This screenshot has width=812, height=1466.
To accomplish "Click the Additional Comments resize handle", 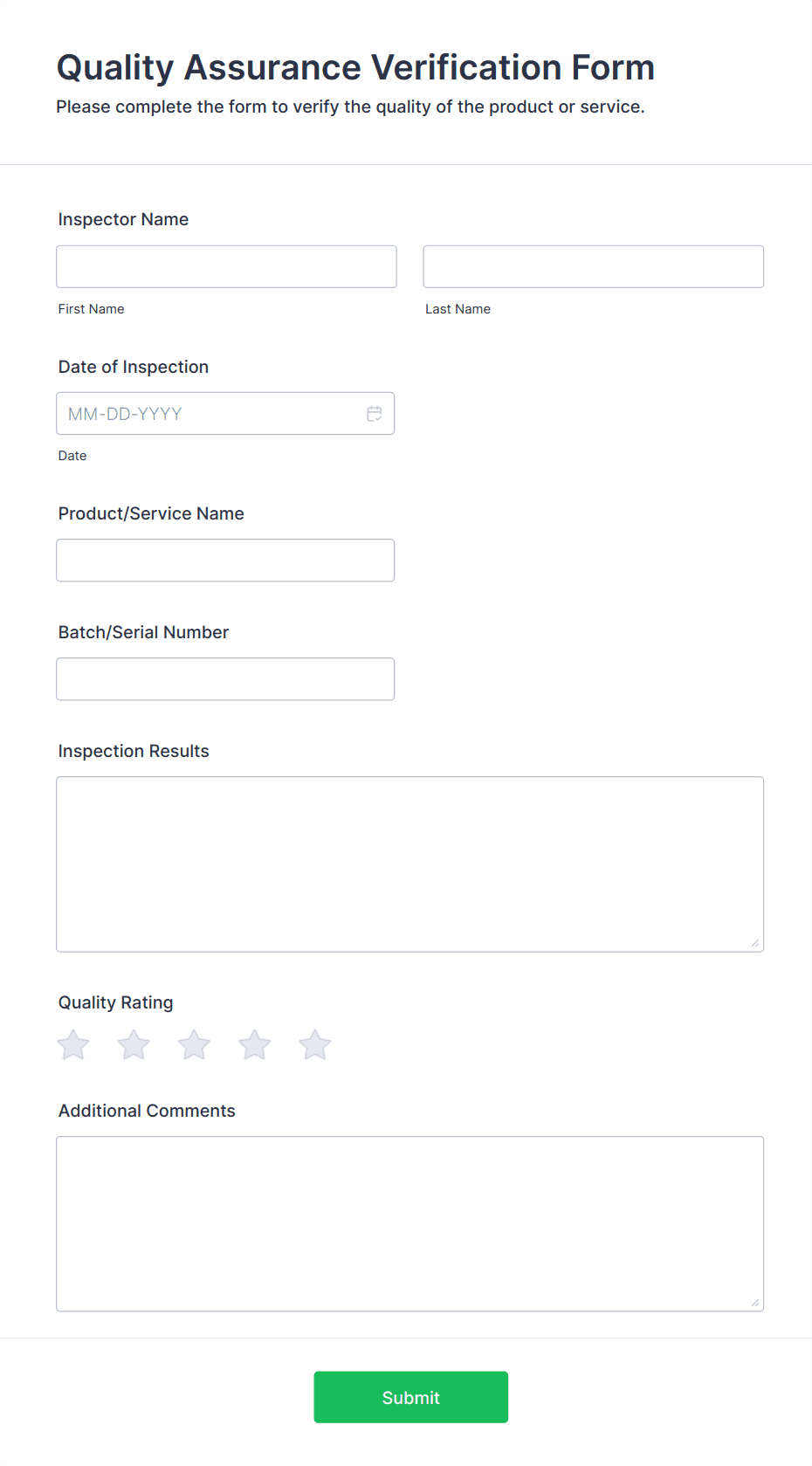I will coord(755,1303).
